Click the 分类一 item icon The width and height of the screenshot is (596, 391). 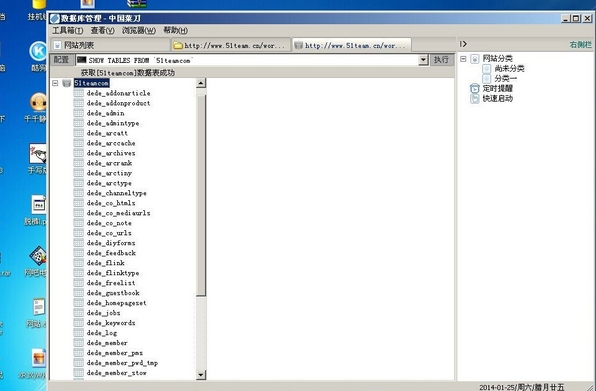pos(487,79)
